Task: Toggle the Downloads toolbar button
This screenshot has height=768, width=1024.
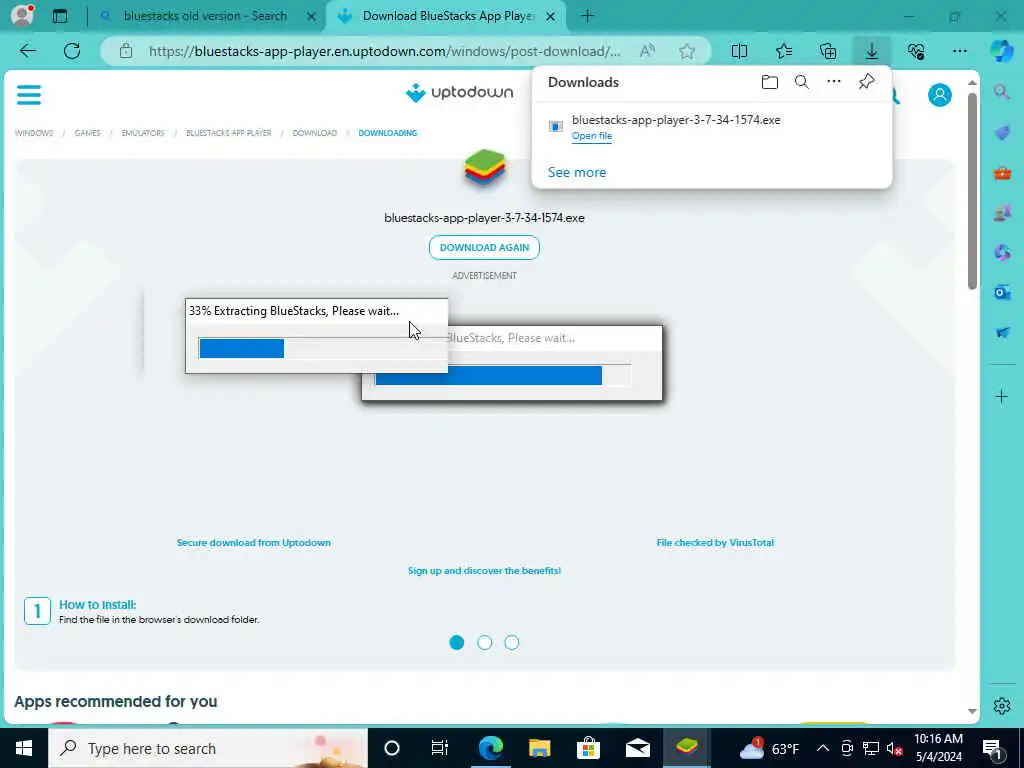Action: pyautogui.click(x=872, y=51)
